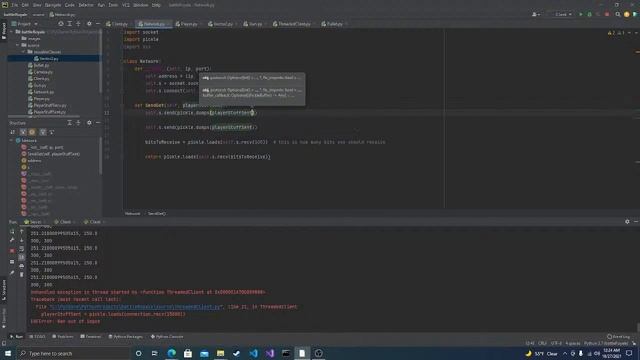
Task: Open the VCS menu
Action: (x=126, y=5)
